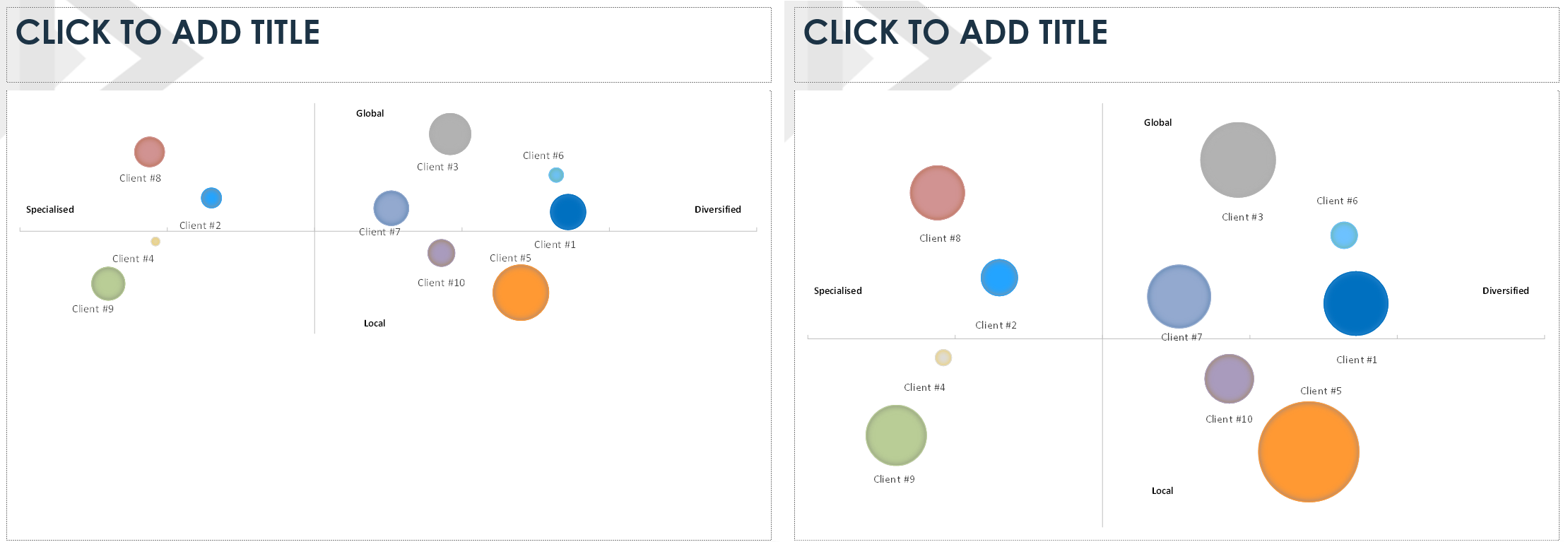
Task: Select the large orange bubble in right chart
Action: coord(1308,452)
